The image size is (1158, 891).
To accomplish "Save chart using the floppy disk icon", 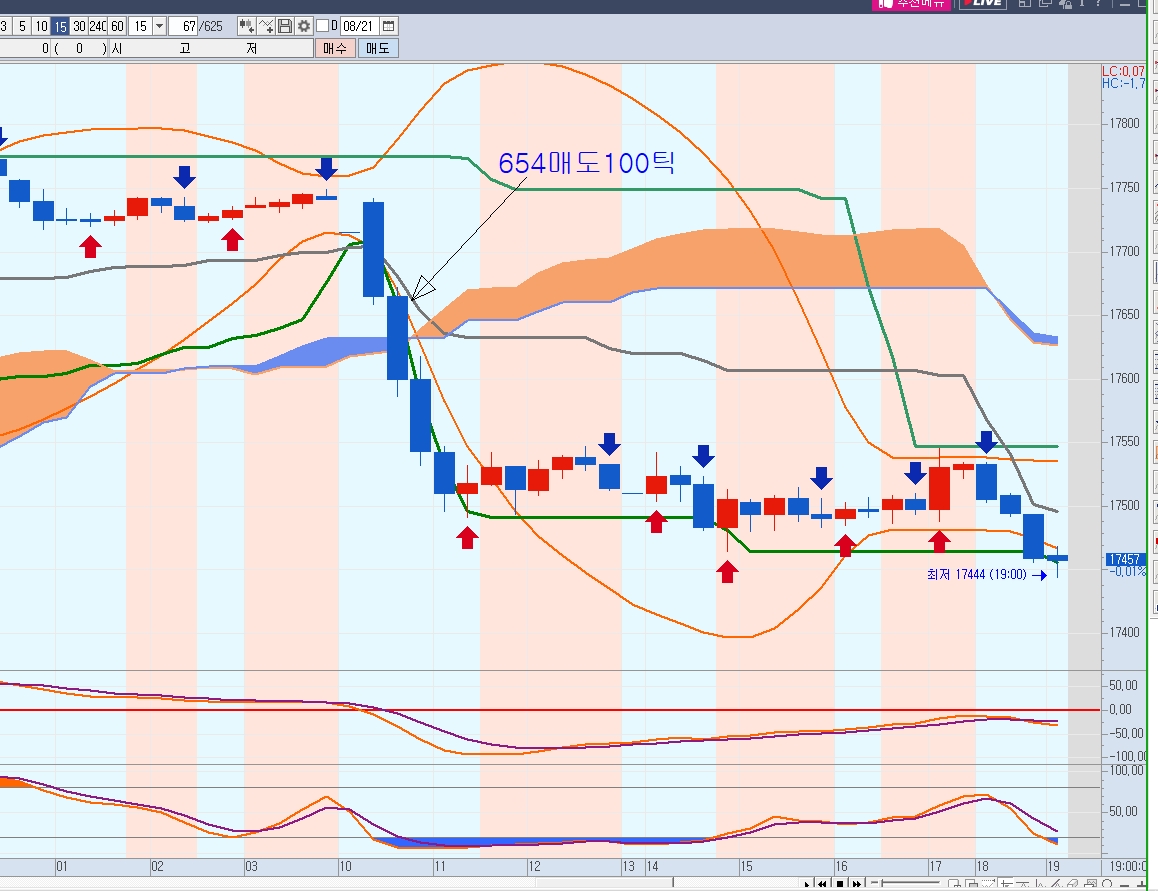I will click(284, 27).
